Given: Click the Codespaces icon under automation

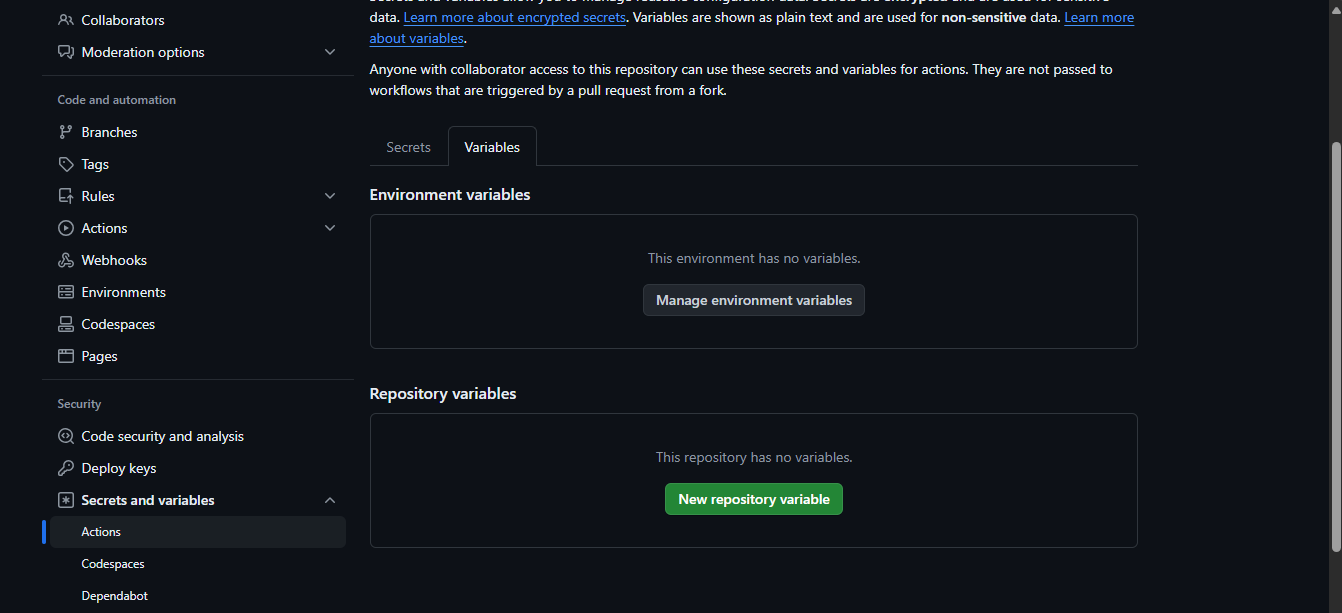Looking at the screenshot, I should pos(66,324).
